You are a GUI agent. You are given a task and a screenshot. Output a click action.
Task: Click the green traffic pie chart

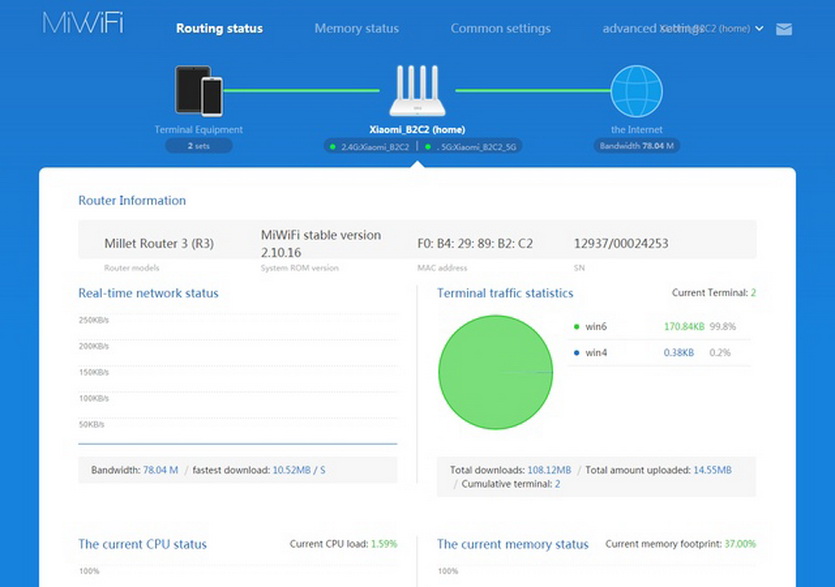495,372
